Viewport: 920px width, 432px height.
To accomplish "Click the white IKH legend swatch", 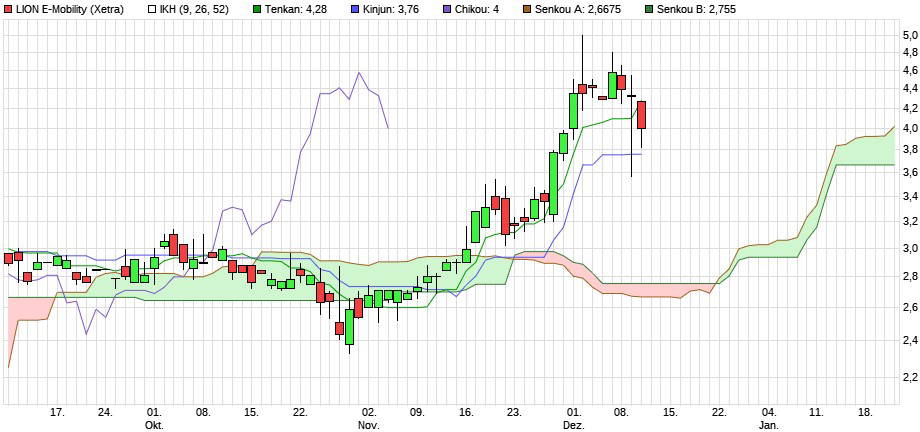I will (152, 9).
